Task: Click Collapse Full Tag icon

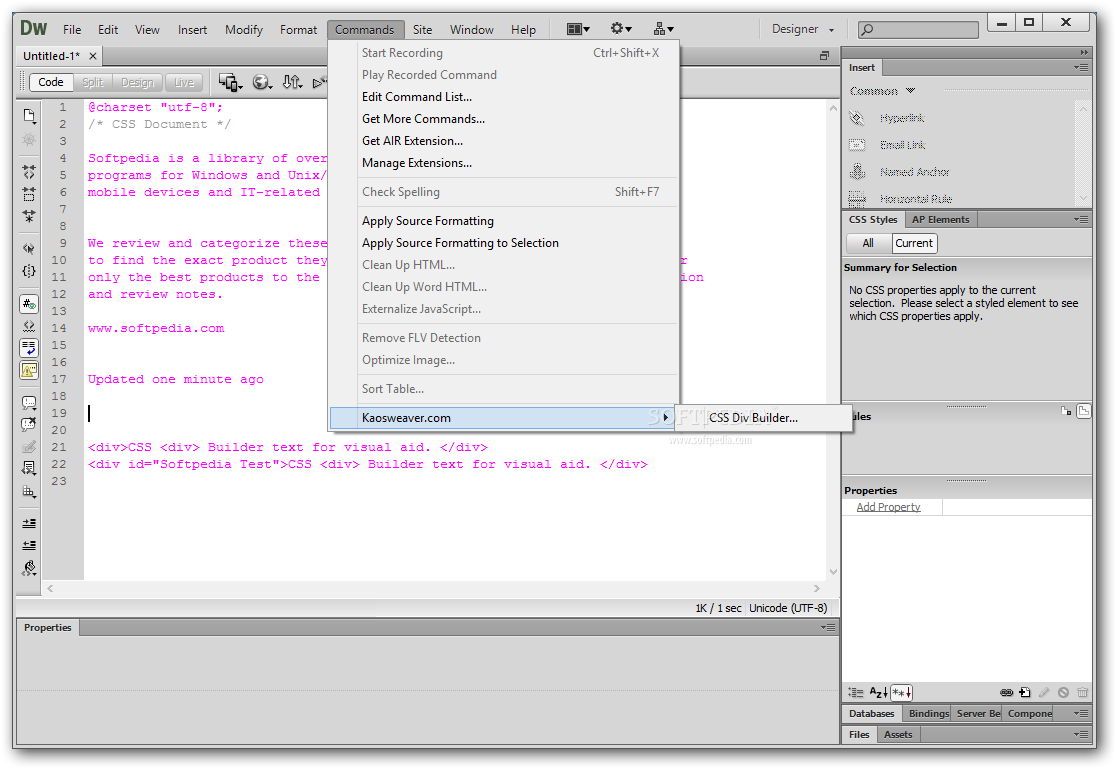Action: click(x=28, y=172)
